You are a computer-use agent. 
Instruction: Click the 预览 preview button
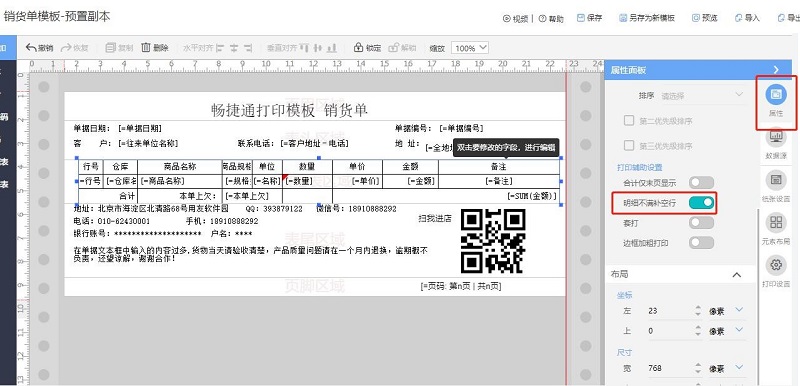click(x=705, y=18)
